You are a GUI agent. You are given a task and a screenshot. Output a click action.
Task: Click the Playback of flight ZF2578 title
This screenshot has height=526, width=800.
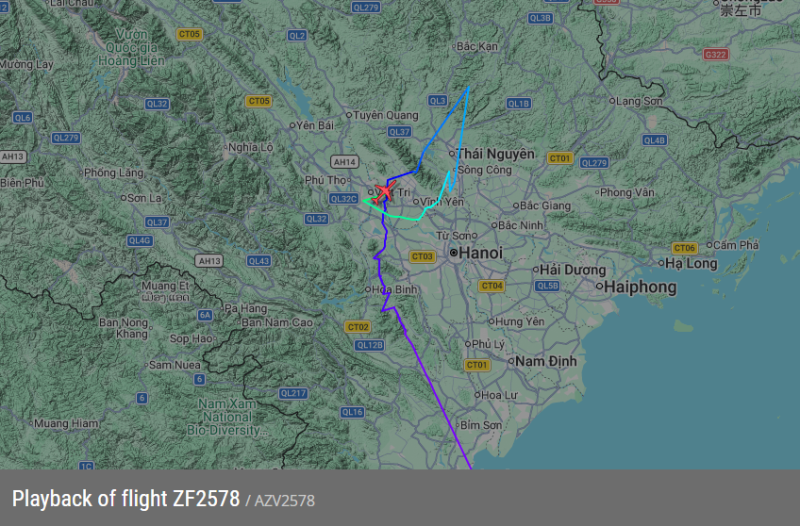(x=126, y=498)
